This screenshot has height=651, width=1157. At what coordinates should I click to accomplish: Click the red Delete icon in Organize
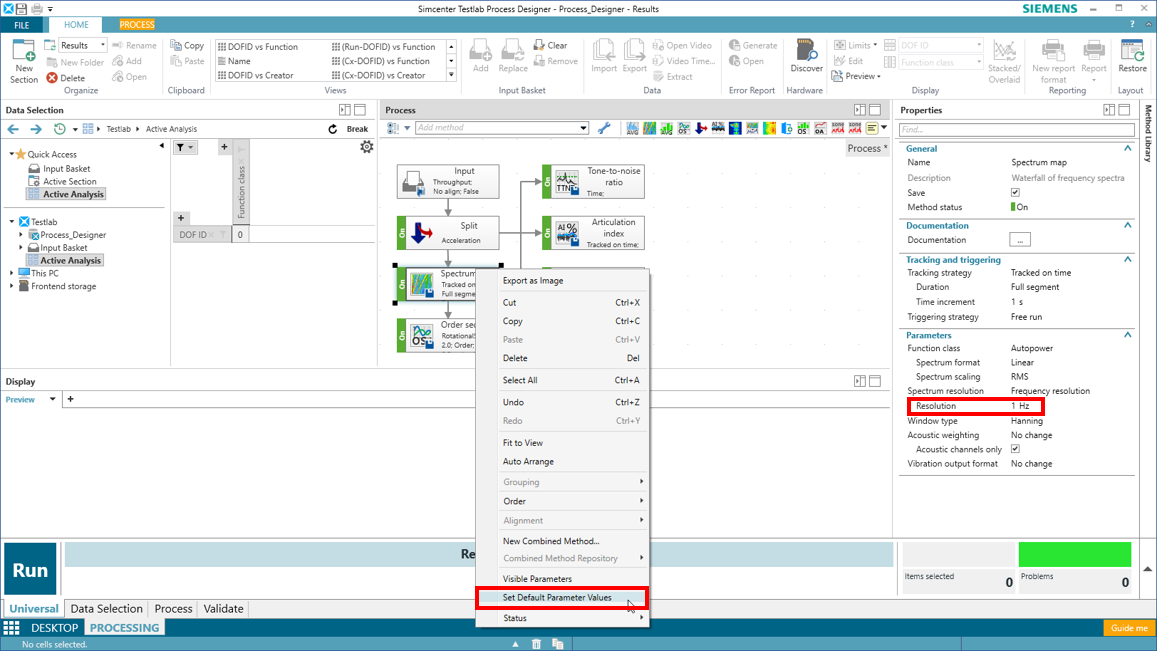click(x=52, y=78)
